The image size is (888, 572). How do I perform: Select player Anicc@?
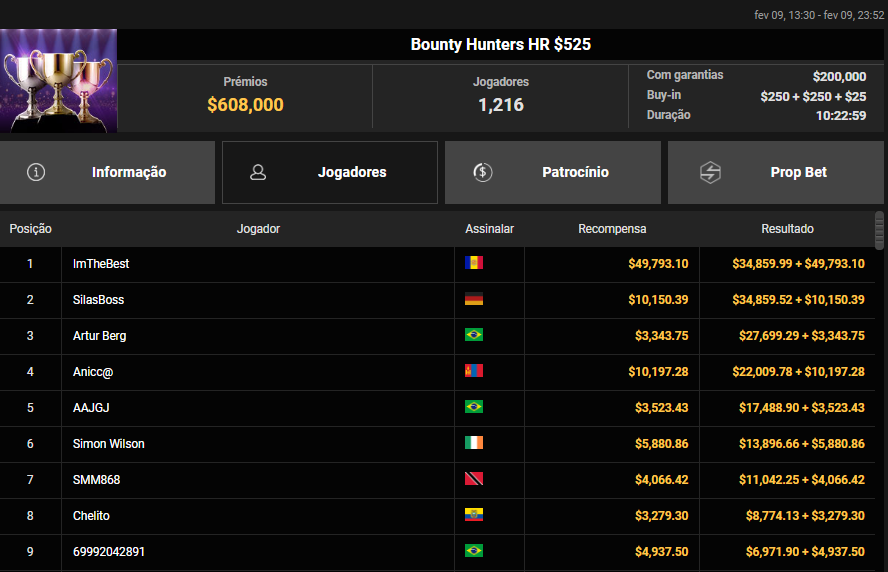coord(93,372)
